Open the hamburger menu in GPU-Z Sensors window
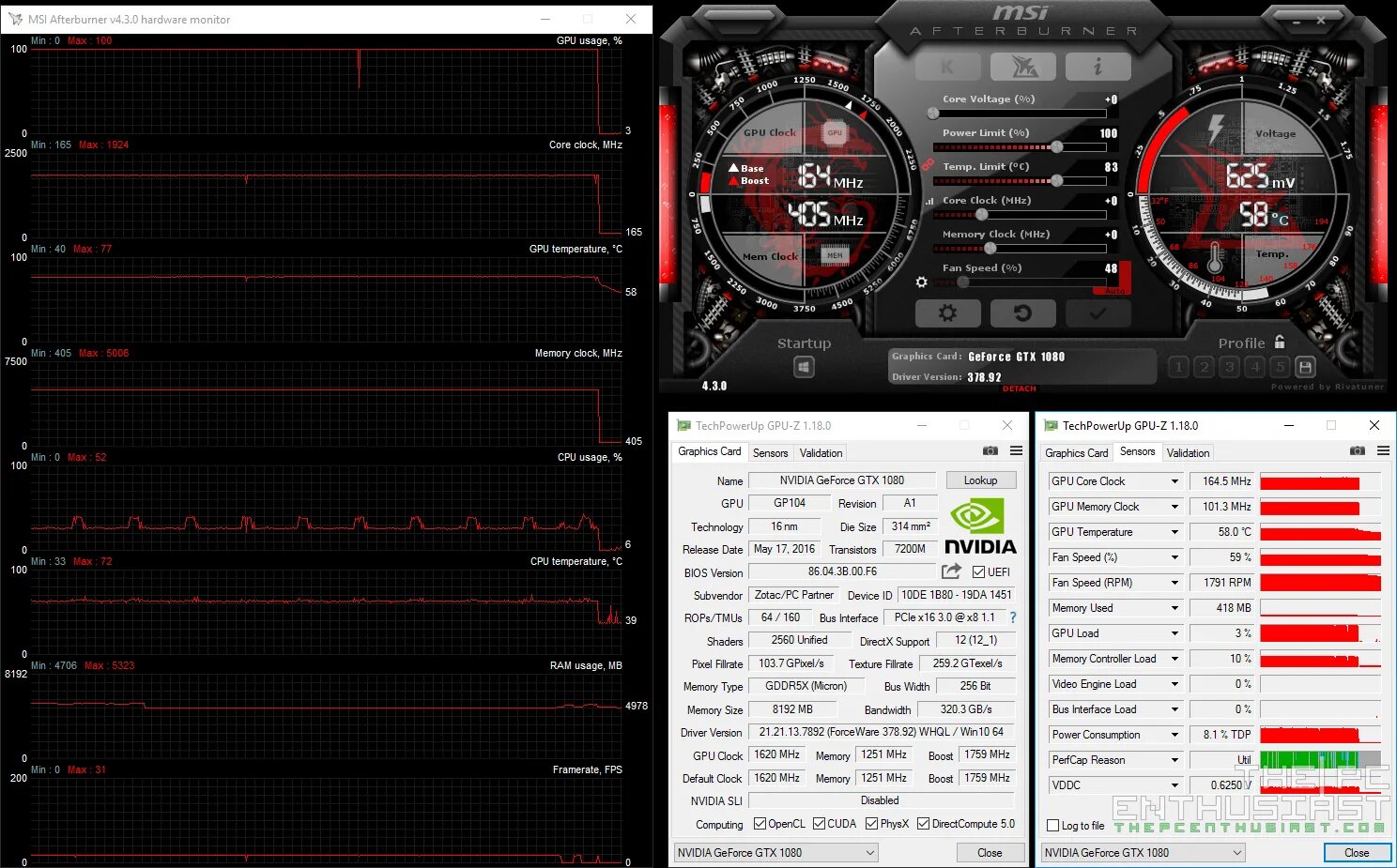The height and width of the screenshot is (868, 1397). pyautogui.click(x=1383, y=451)
